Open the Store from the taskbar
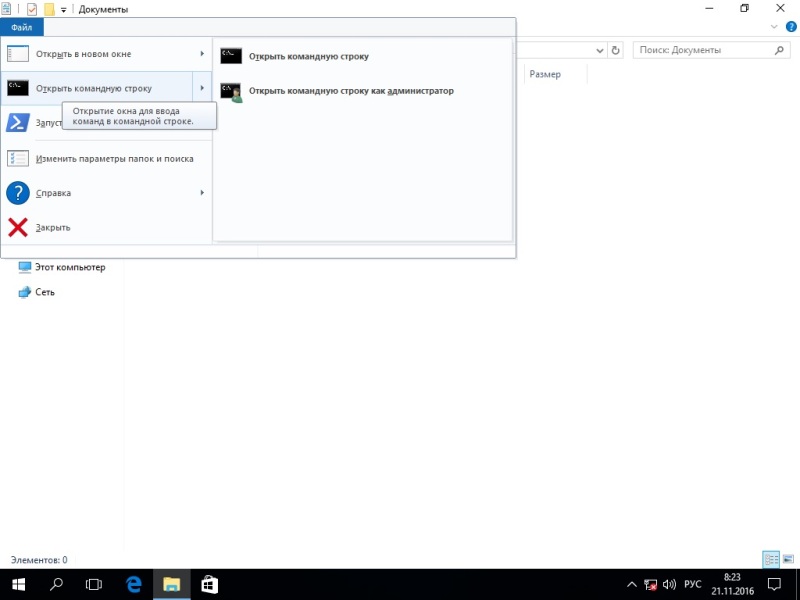The image size is (800, 600). (x=210, y=585)
